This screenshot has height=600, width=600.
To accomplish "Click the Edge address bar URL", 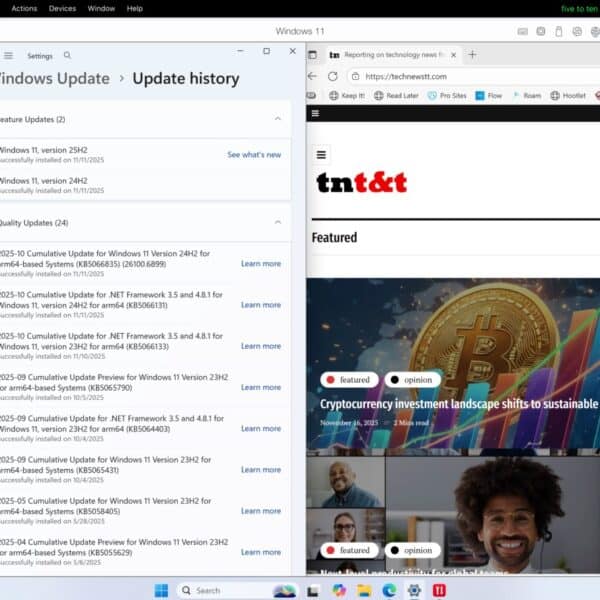I will click(x=406, y=77).
